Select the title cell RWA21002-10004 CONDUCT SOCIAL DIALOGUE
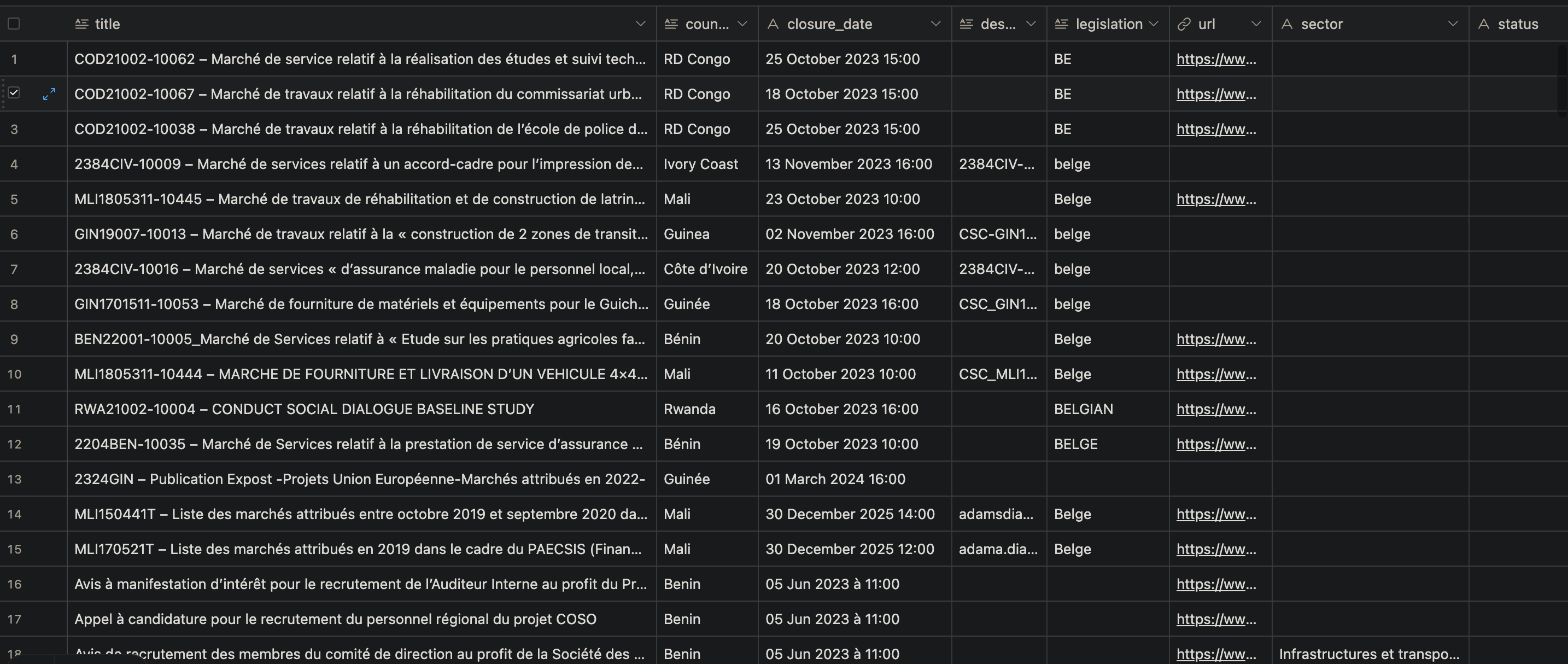Viewport: 1568px width, 664px height. [361, 409]
